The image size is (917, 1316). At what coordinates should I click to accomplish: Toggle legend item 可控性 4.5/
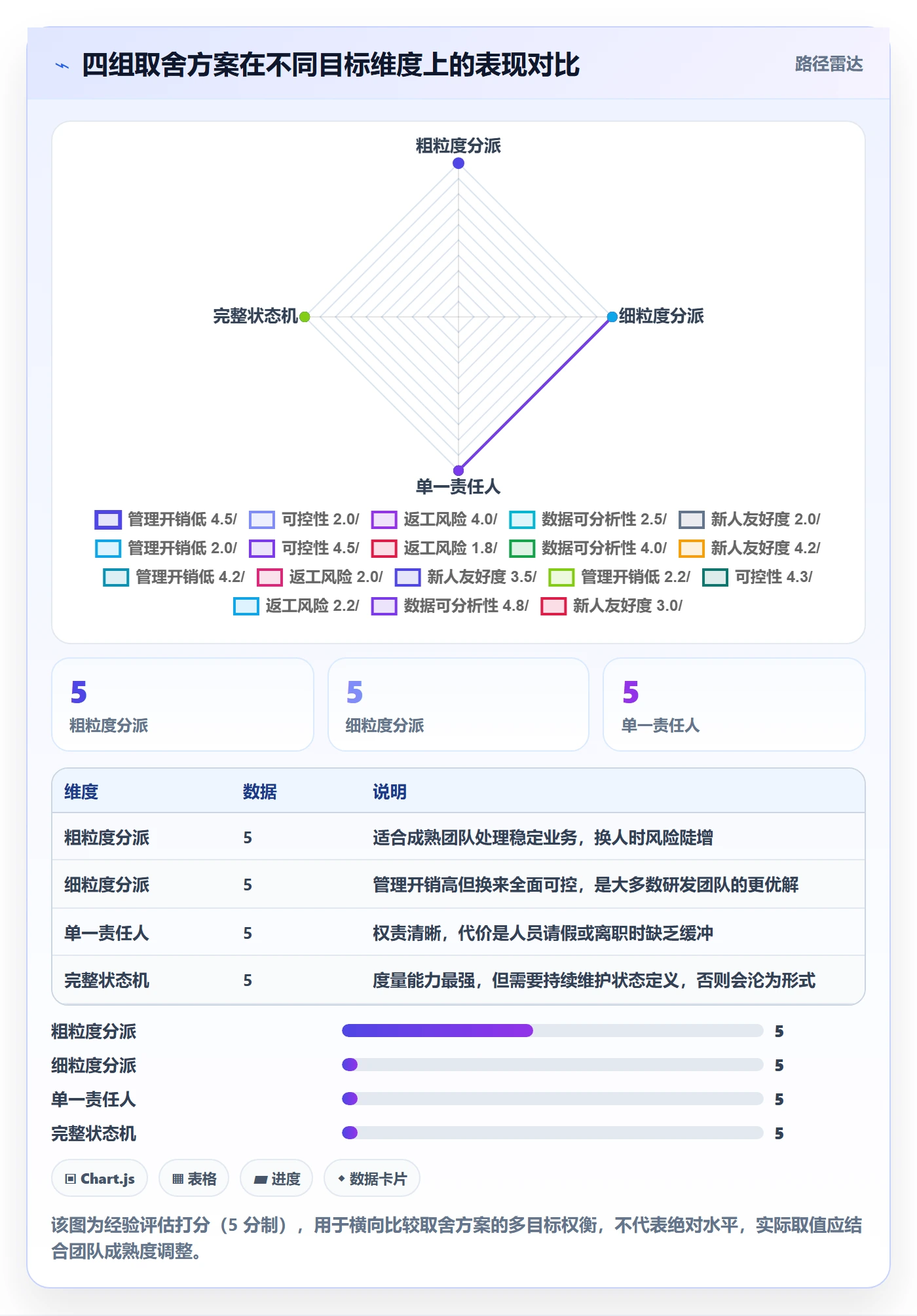point(304,548)
